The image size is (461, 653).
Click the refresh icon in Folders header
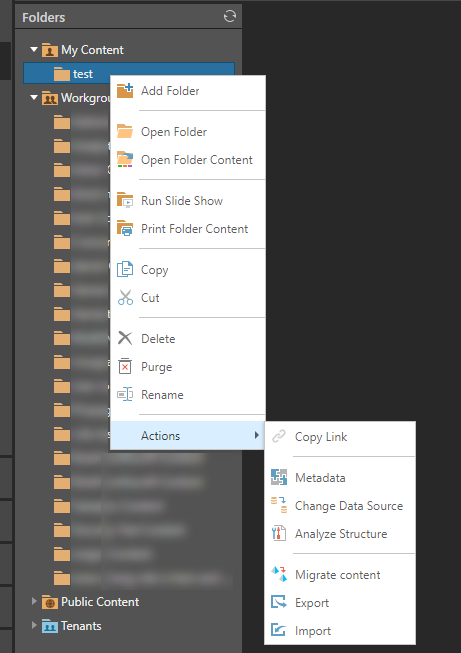tap(229, 17)
